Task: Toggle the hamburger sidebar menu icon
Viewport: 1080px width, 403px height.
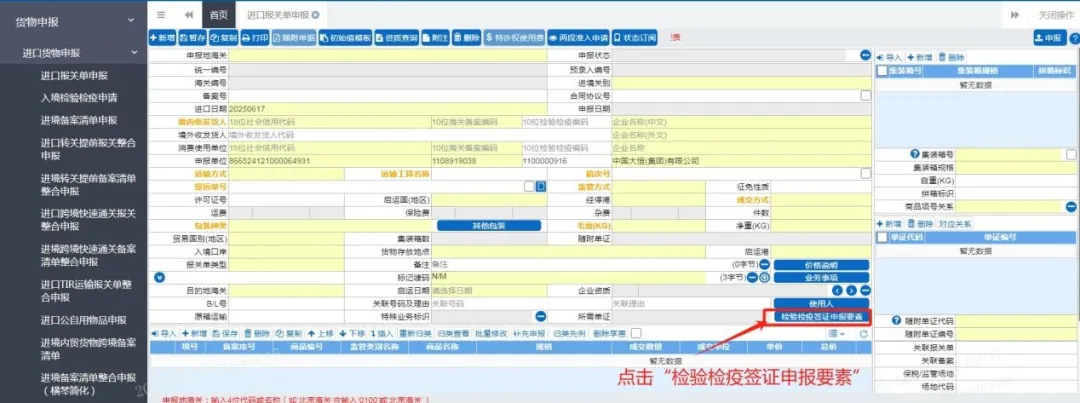Action: point(161,14)
